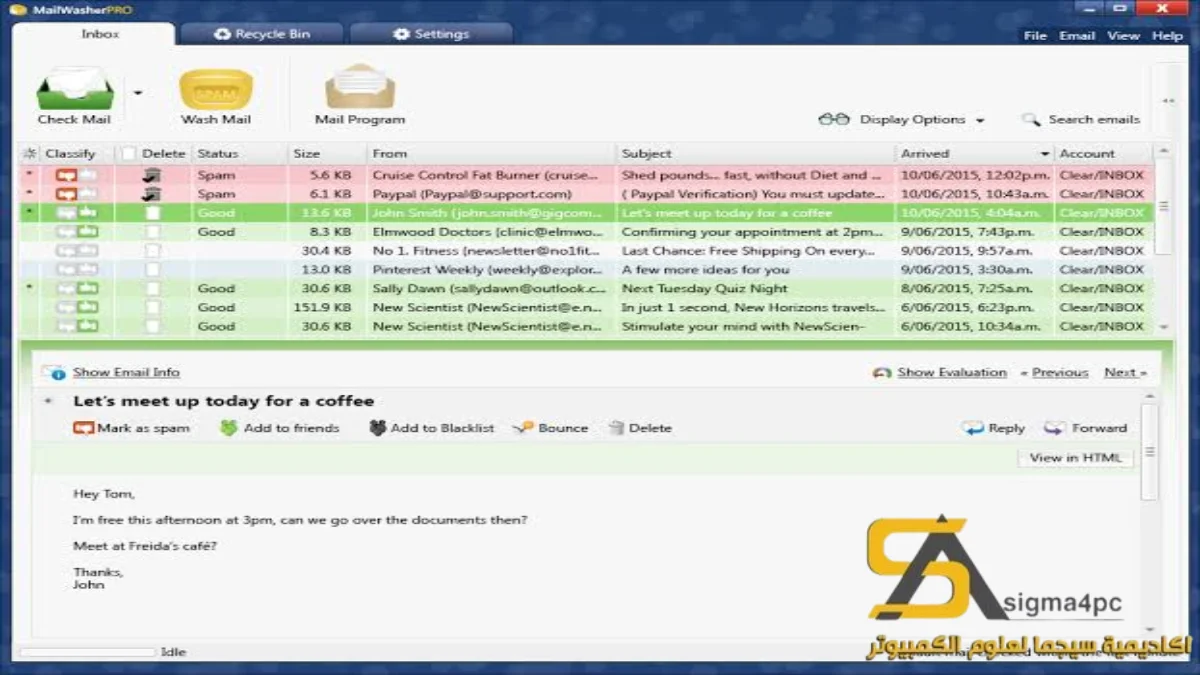1200x675 pixels.
Task: Open the Settings tab
Action: pos(431,34)
